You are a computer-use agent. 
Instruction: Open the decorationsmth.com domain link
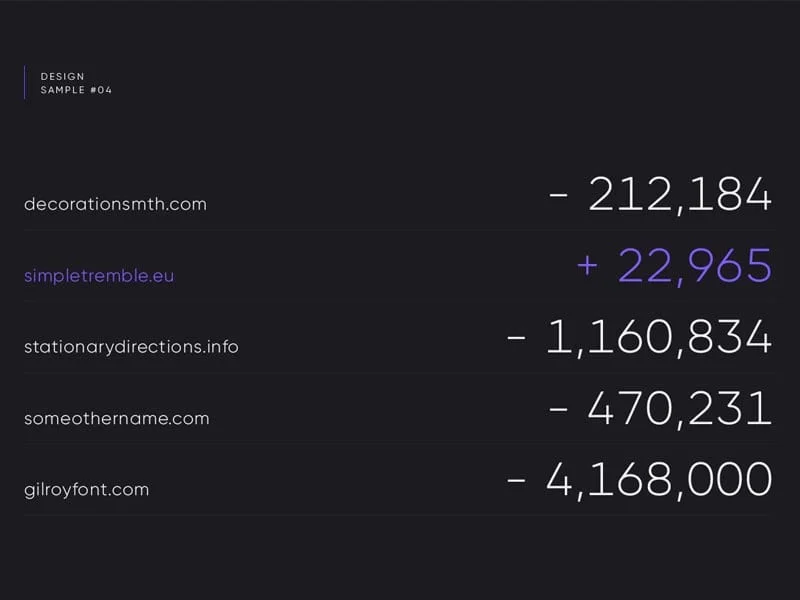pos(115,204)
